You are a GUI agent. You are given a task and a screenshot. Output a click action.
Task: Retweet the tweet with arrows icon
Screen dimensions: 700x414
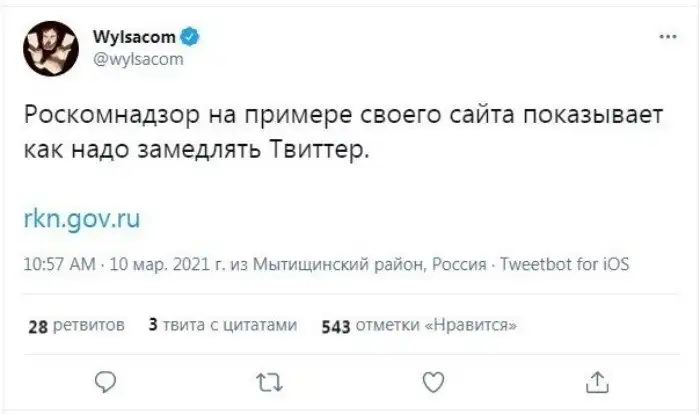coord(270,381)
